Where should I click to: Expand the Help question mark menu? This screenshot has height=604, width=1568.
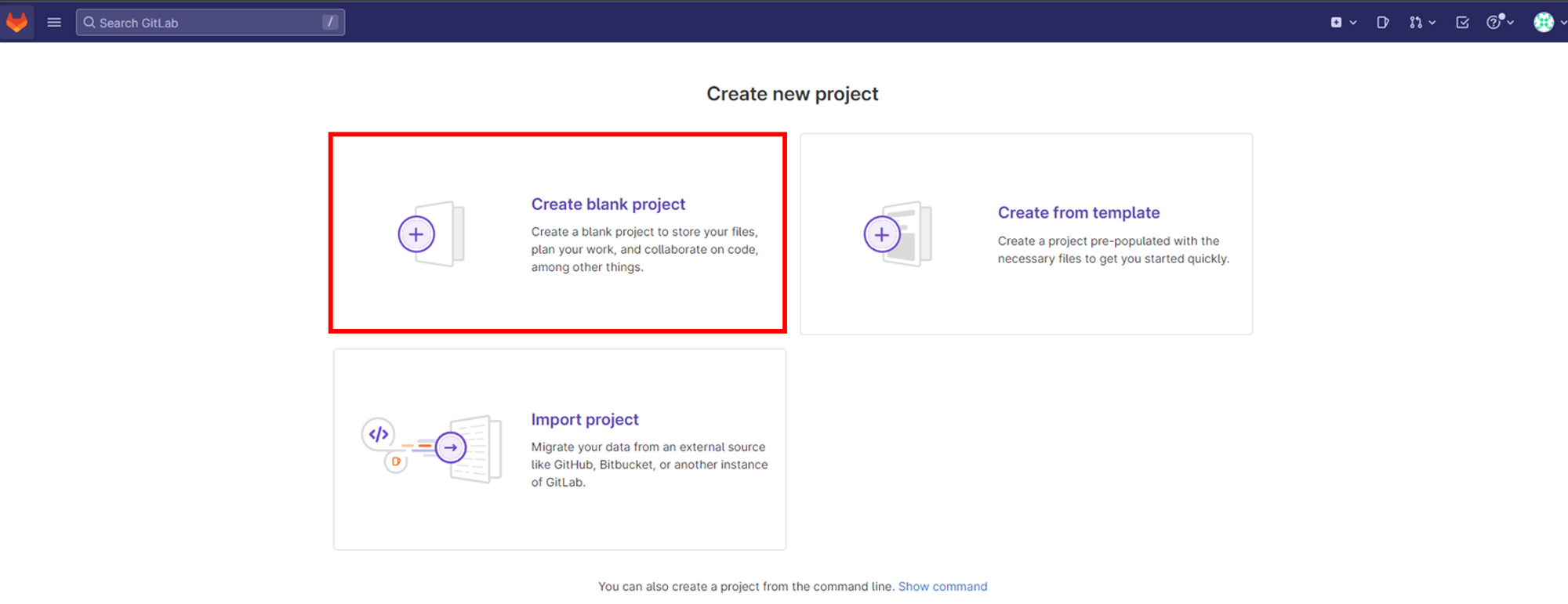point(1500,23)
